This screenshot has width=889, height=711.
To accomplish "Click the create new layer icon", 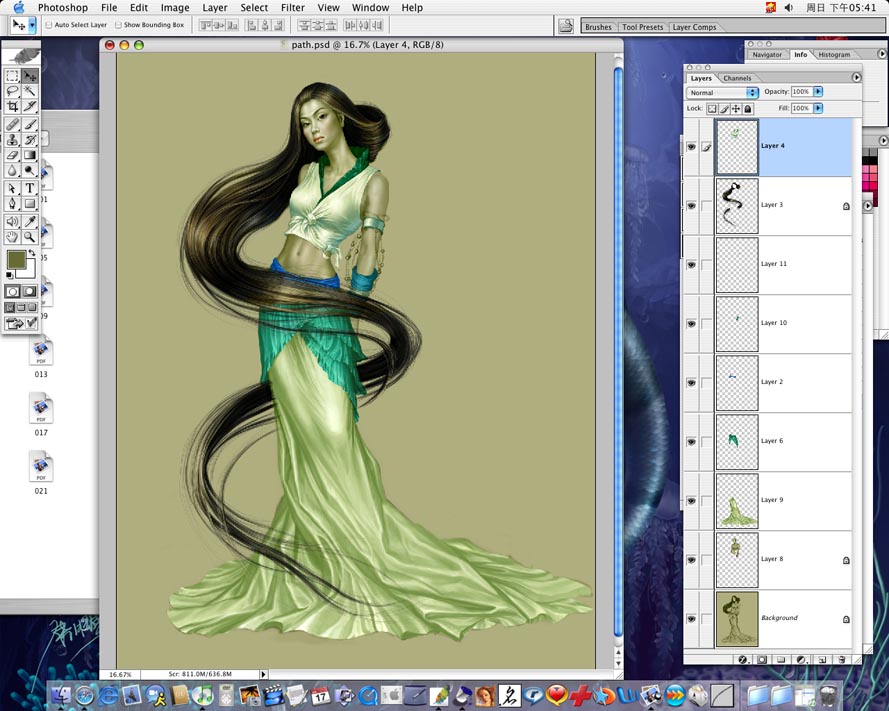I will [822, 659].
